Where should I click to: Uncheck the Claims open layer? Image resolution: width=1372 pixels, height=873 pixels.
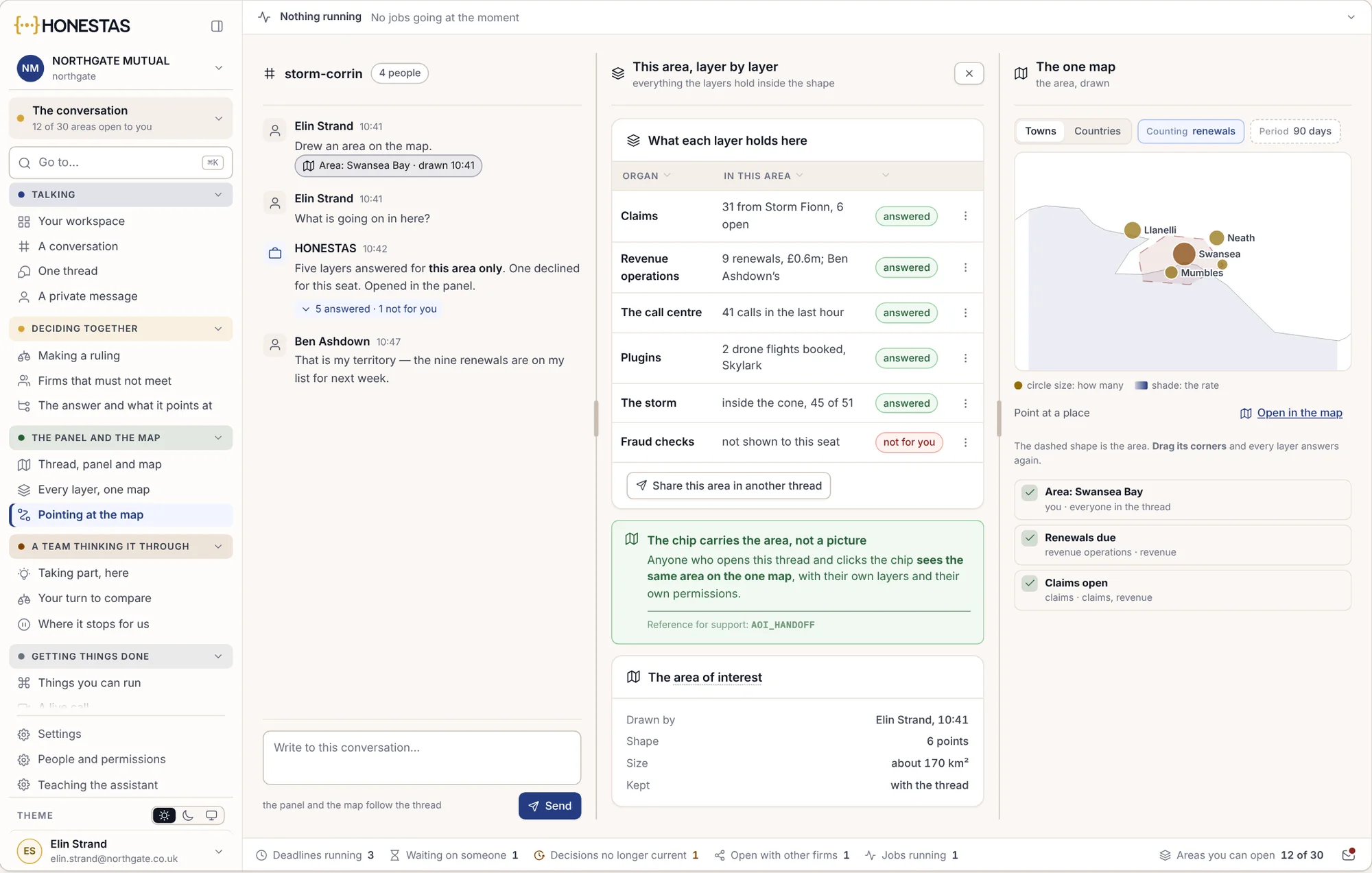pos(1029,583)
